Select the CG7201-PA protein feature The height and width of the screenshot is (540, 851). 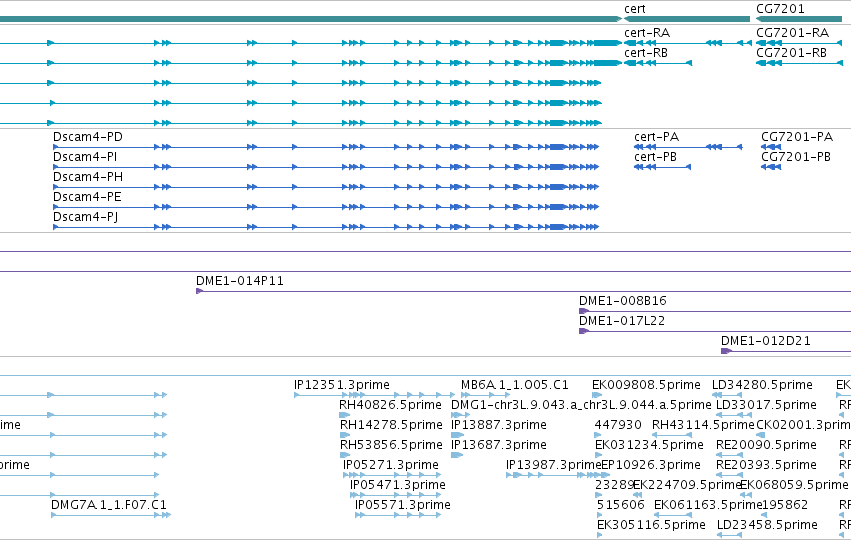(x=771, y=147)
